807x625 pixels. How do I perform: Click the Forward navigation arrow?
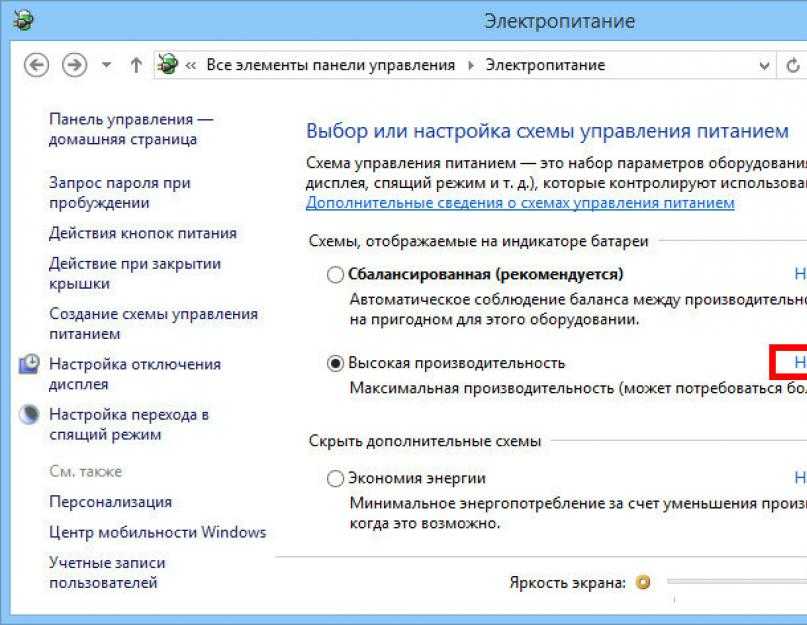click(x=75, y=65)
